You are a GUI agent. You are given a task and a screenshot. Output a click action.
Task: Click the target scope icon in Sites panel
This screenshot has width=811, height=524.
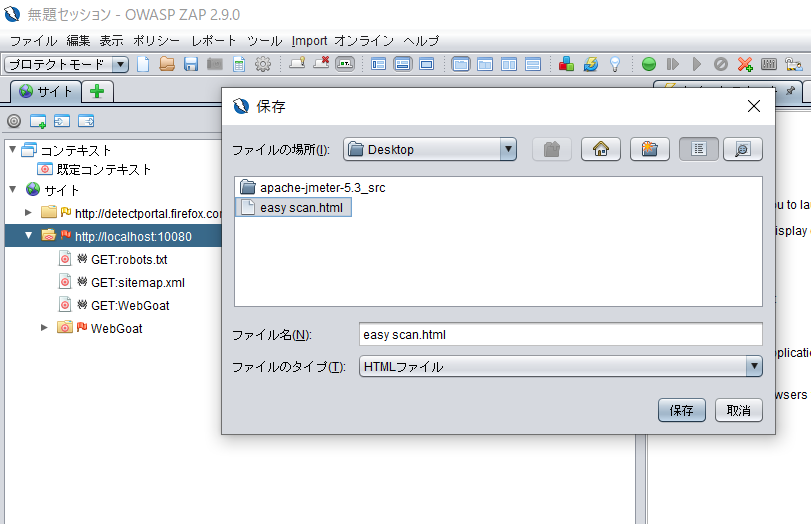tap(14, 121)
